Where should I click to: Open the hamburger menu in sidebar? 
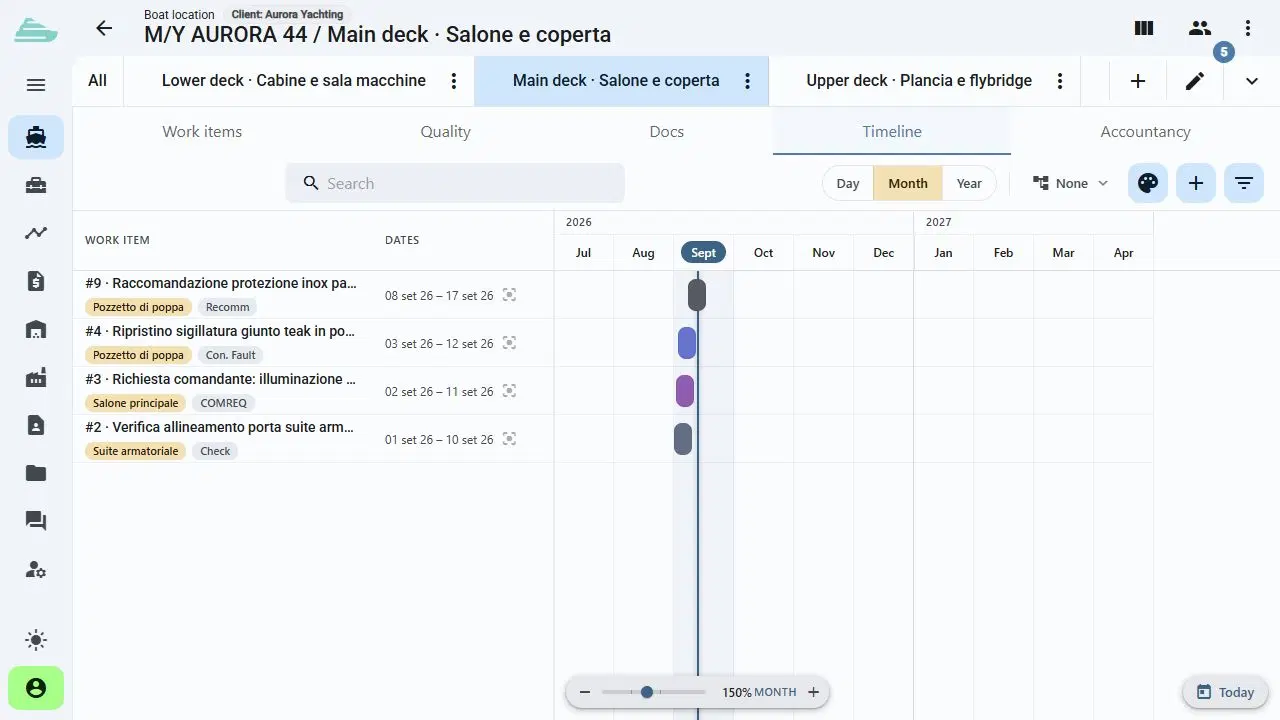coord(36,85)
